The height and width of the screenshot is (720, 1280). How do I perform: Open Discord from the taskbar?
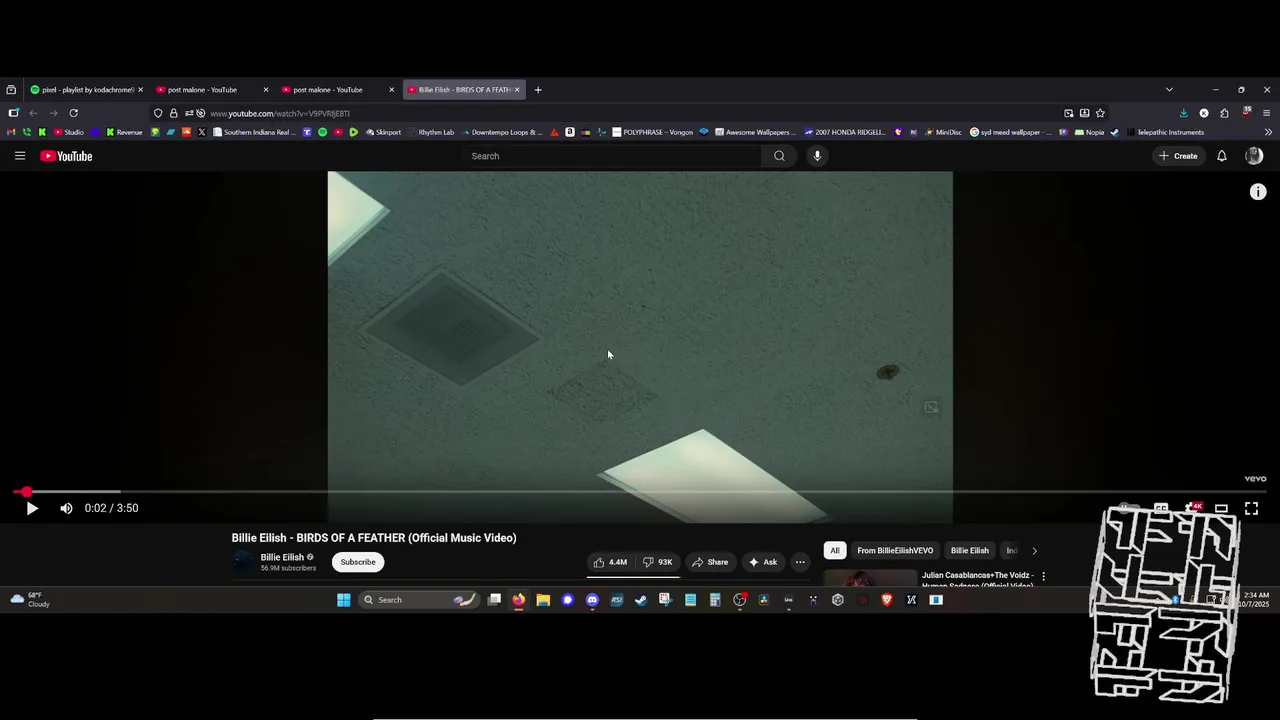pyautogui.click(x=592, y=600)
